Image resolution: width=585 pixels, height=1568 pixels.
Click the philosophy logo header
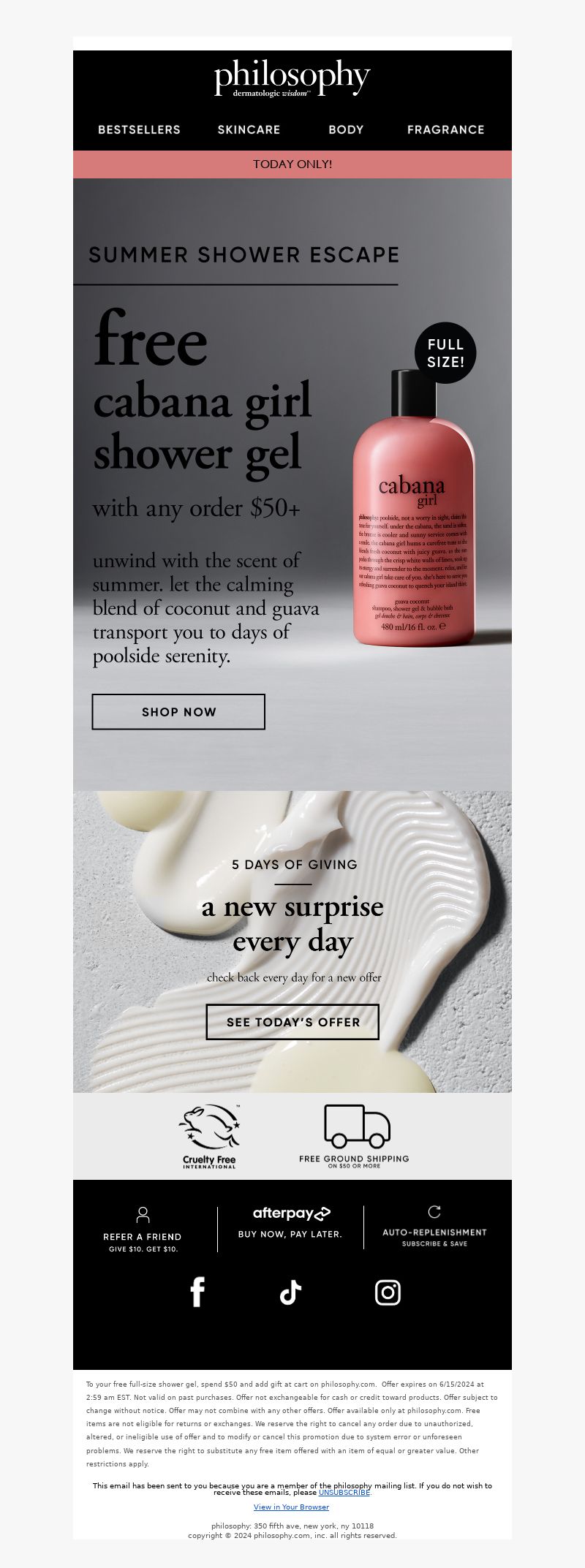[292, 79]
